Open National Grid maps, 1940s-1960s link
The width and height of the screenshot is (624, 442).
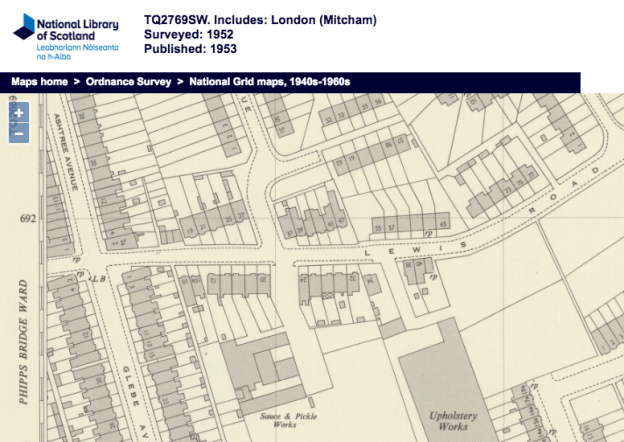pos(270,81)
